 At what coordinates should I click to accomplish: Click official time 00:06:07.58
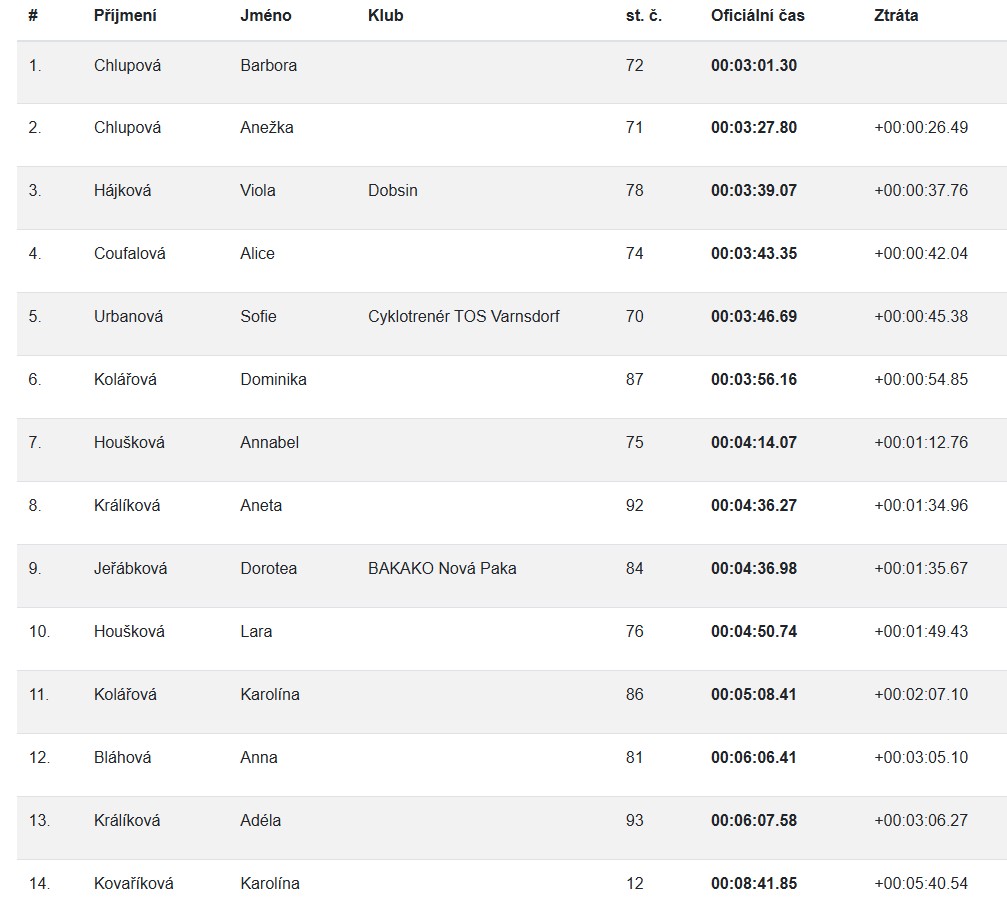point(754,821)
